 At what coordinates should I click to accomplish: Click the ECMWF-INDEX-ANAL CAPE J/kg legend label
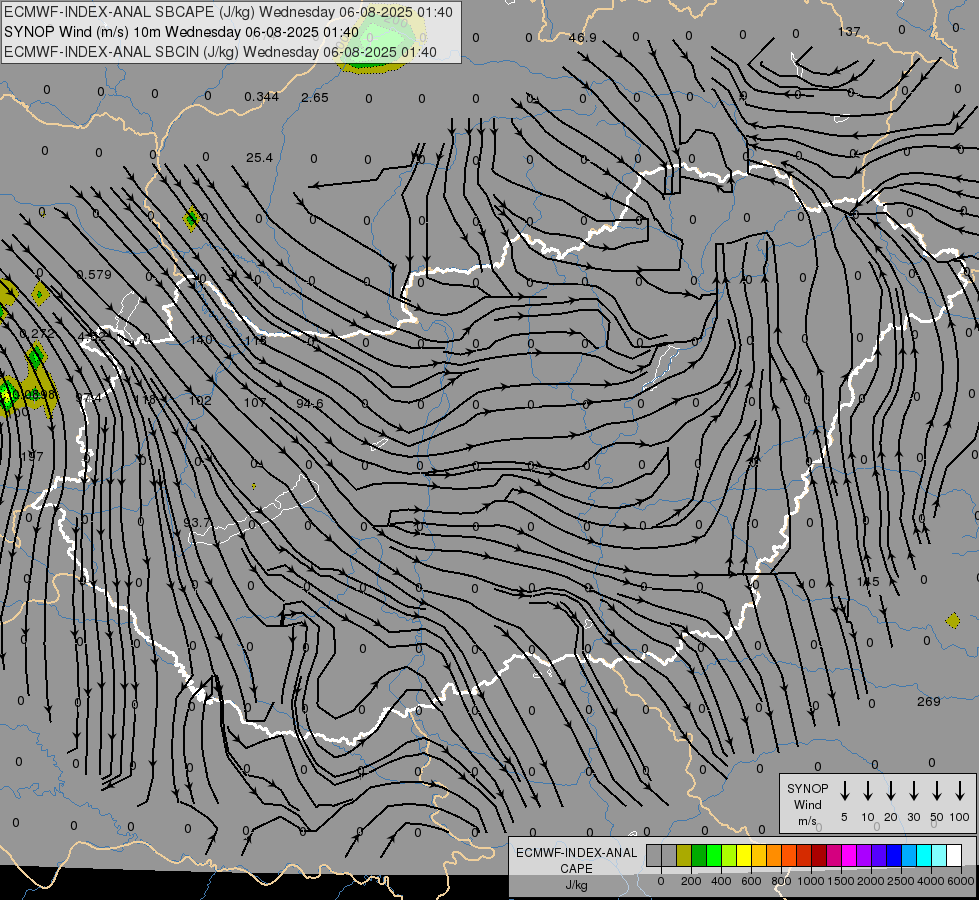576,868
